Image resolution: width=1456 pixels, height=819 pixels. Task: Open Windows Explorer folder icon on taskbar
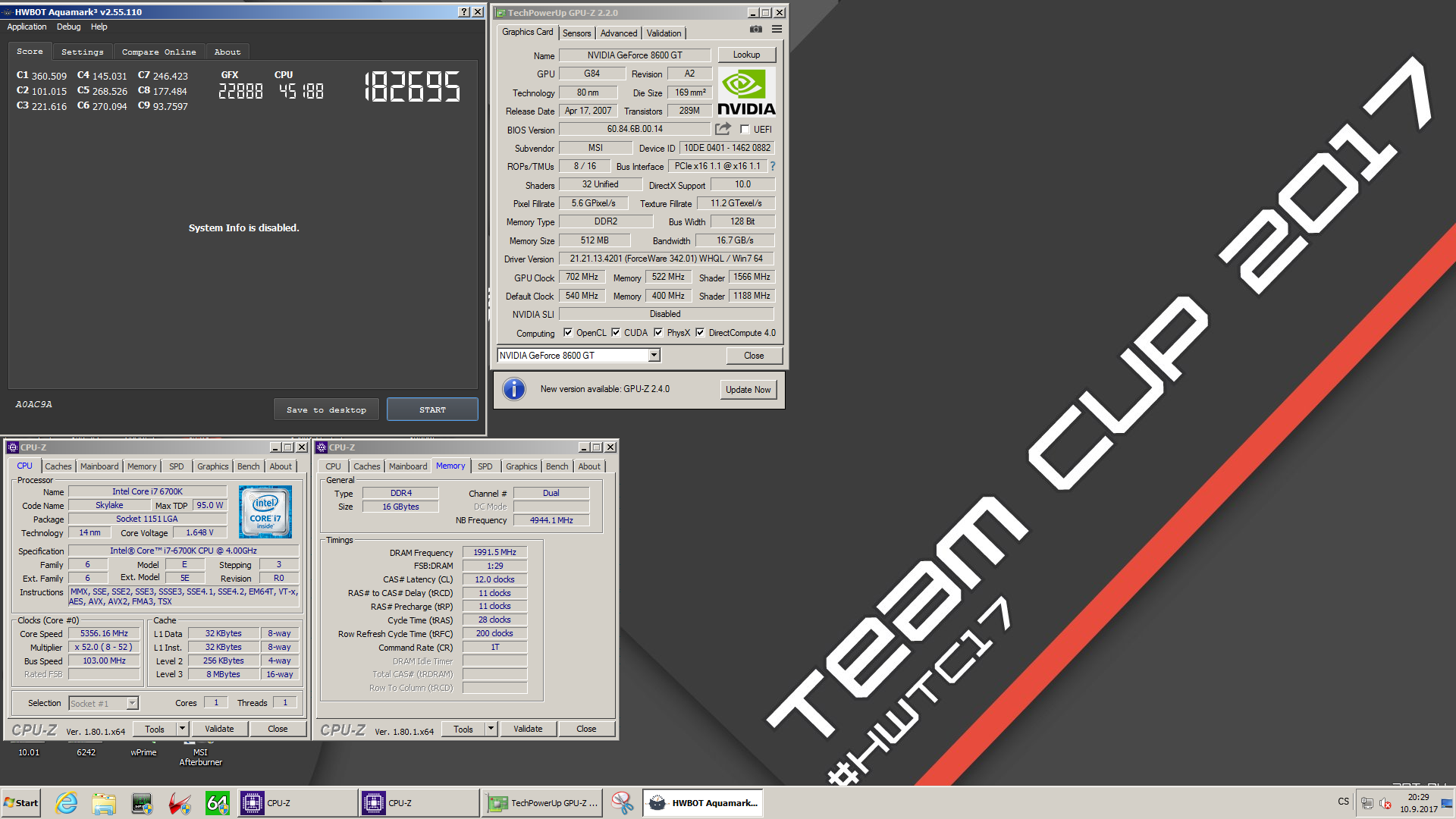[x=104, y=803]
